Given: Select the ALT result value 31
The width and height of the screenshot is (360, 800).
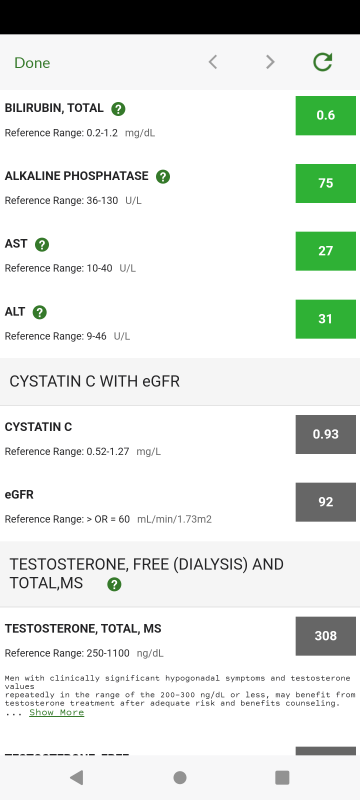Looking at the screenshot, I should [x=326, y=319].
